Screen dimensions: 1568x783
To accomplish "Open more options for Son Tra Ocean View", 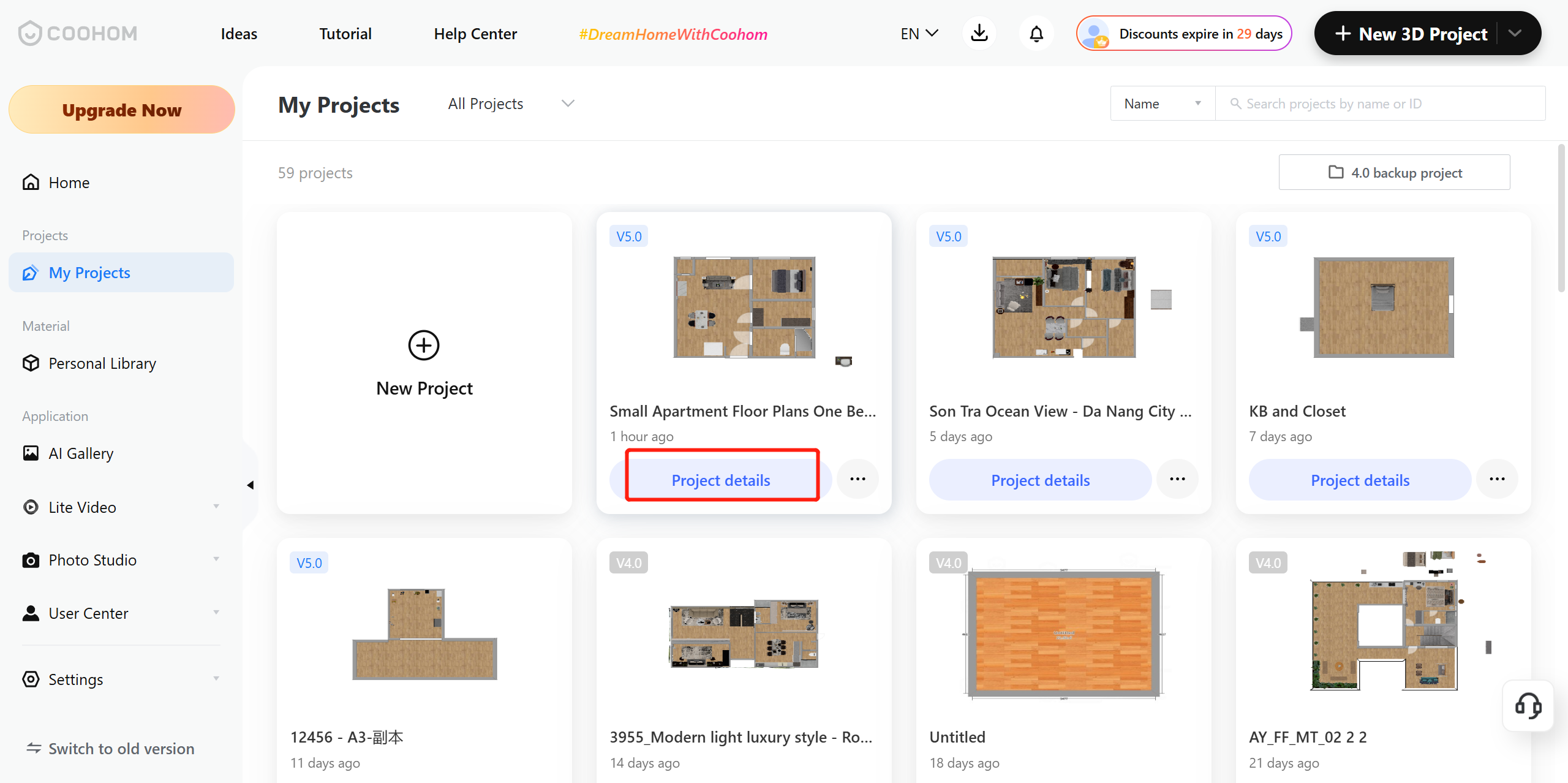I will pos(1177,479).
